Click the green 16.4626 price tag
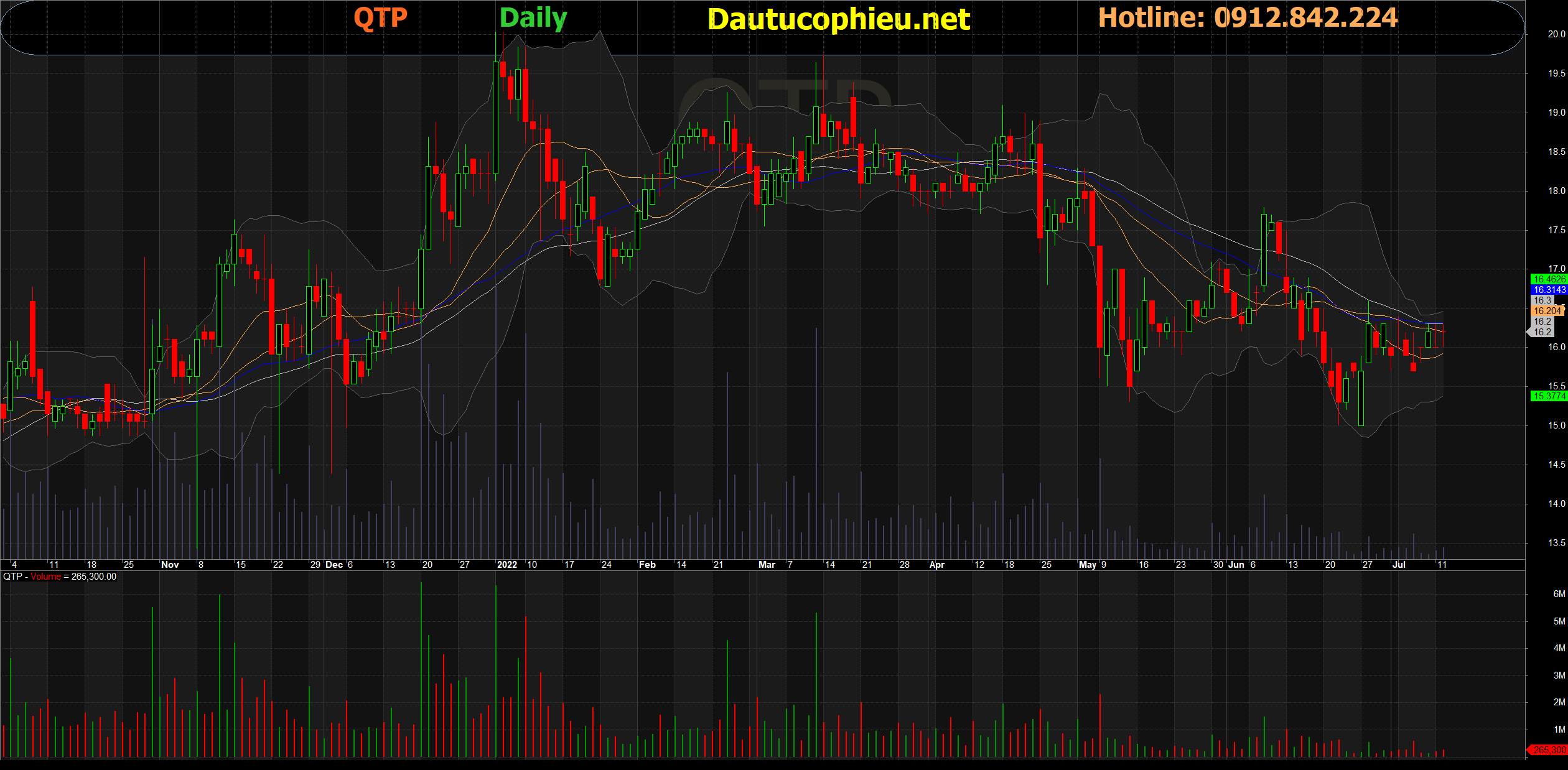 point(1548,279)
